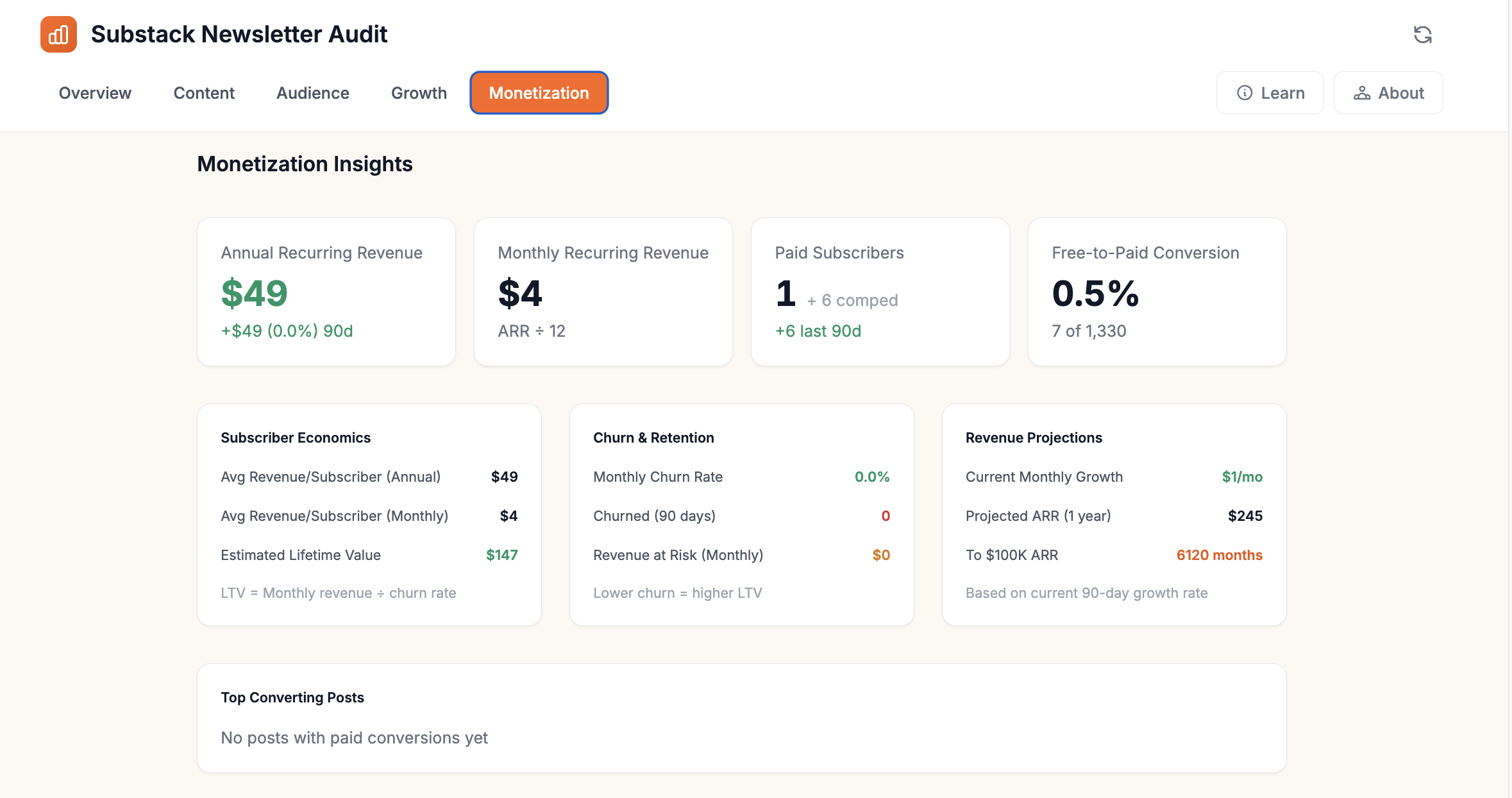
Task: Click the refresh data icon
Action: [x=1422, y=35]
